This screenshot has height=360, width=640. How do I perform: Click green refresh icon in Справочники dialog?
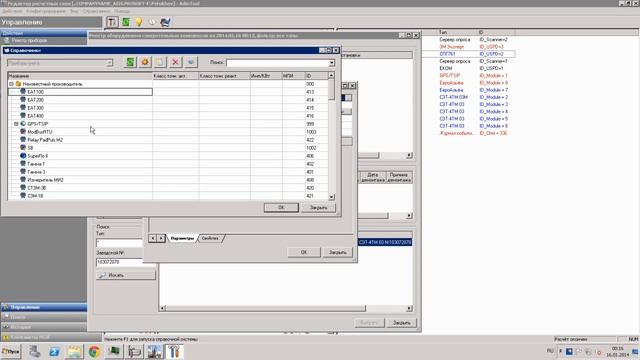(130, 62)
